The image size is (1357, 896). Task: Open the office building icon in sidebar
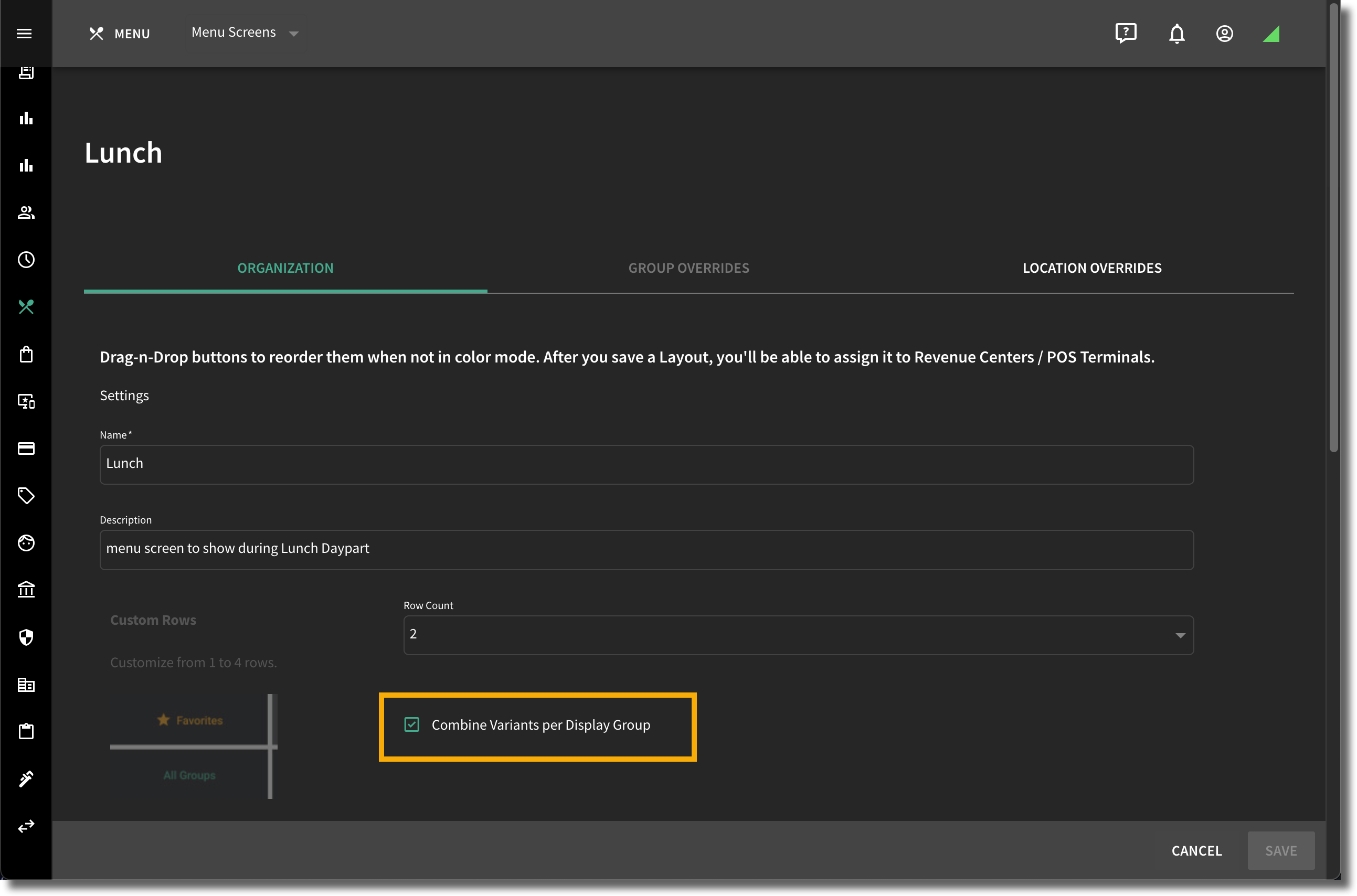[x=26, y=685]
